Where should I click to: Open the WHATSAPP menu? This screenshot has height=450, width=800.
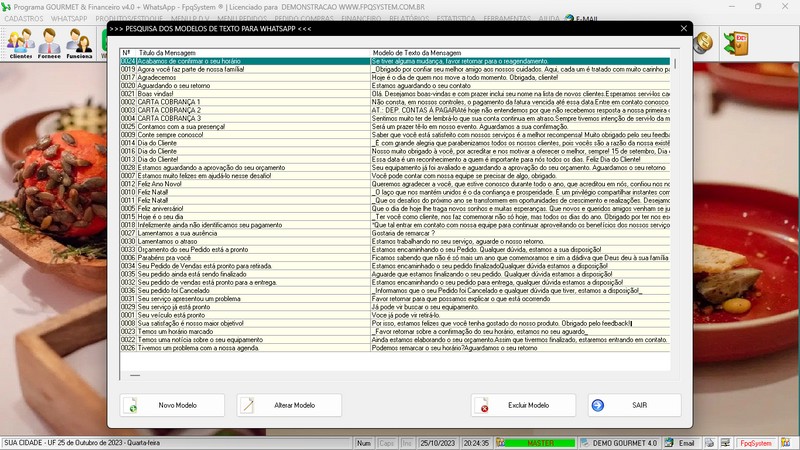tap(69, 18)
